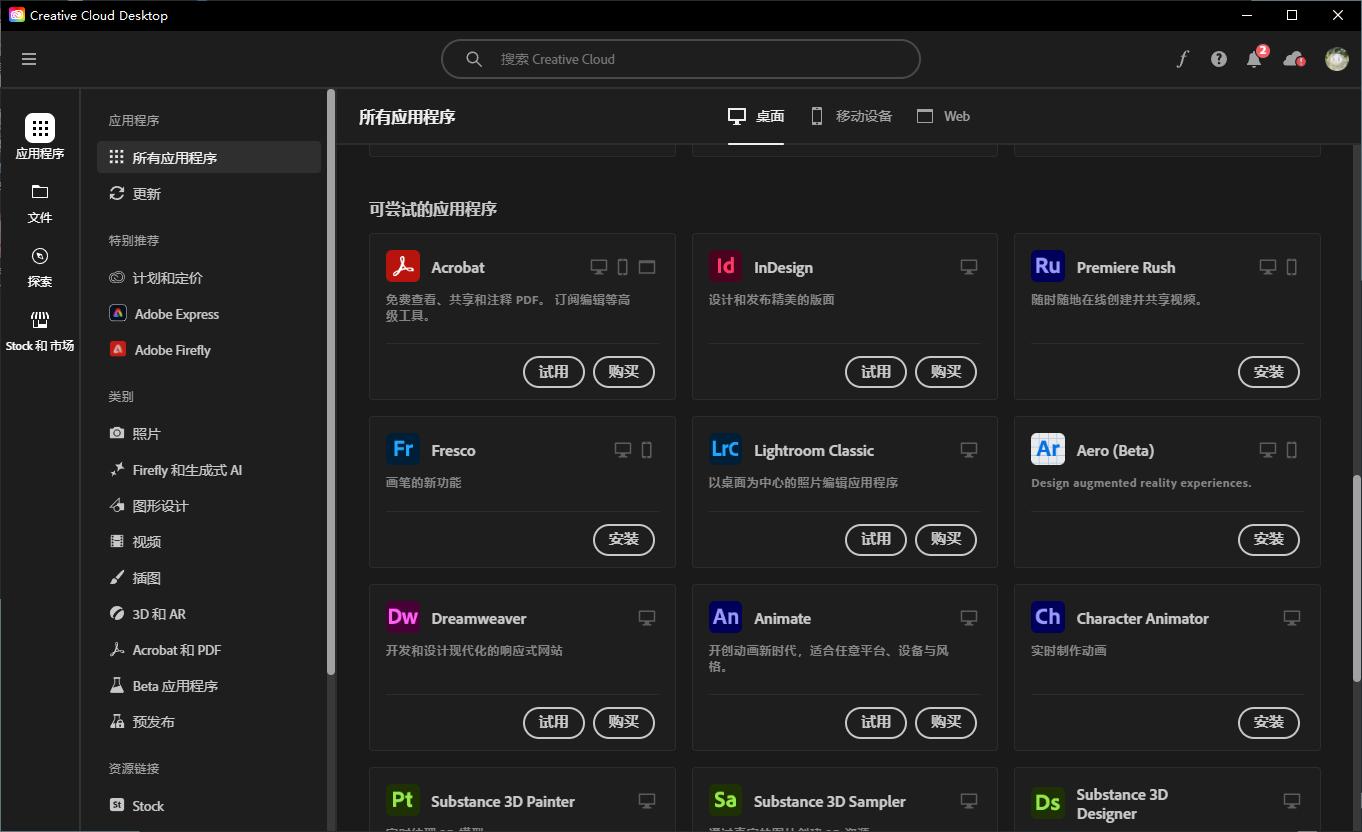Open the 3D 和 AR category
The height and width of the screenshot is (832, 1362).
(x=209, y=613)
